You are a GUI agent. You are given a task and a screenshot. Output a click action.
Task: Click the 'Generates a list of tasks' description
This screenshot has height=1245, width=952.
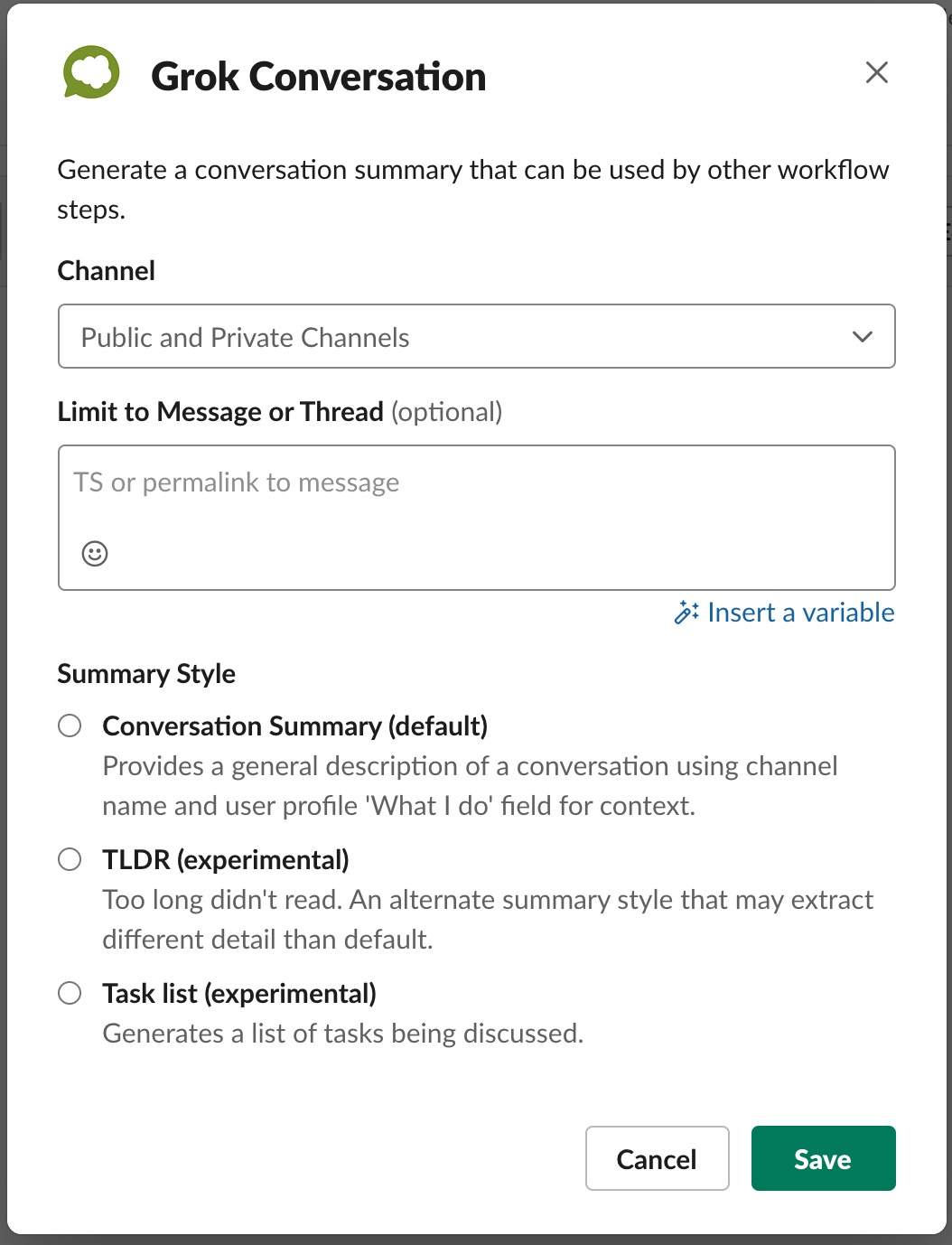pos(342,1034)
